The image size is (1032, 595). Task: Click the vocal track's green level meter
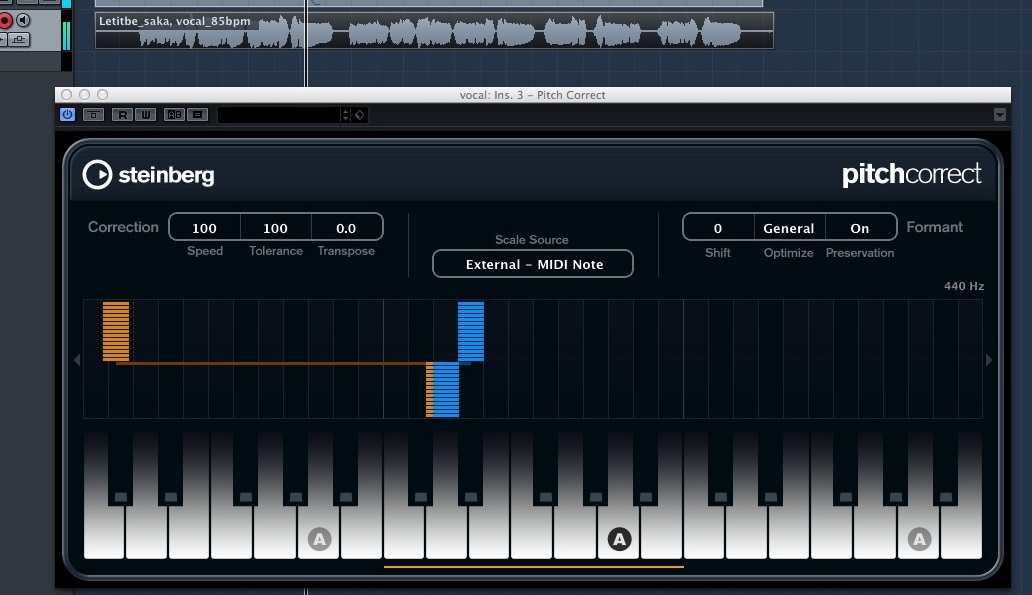coord(66,36)
